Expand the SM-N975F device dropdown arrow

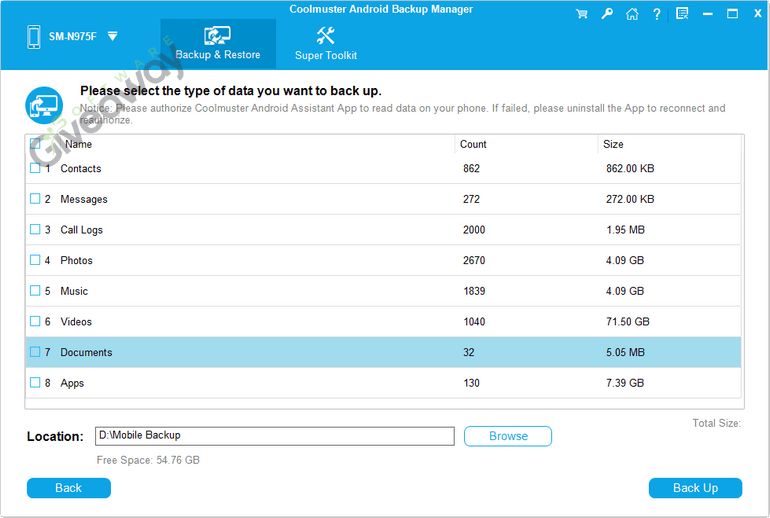[112, 36]
